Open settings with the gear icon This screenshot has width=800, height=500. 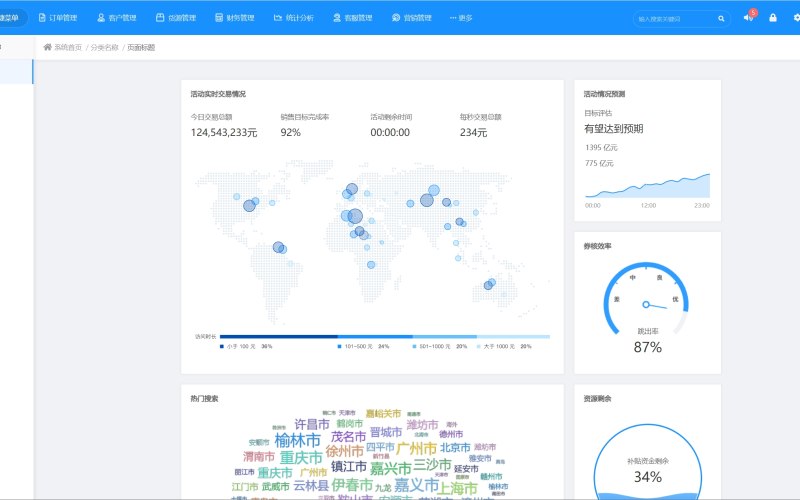coord(797,18)
